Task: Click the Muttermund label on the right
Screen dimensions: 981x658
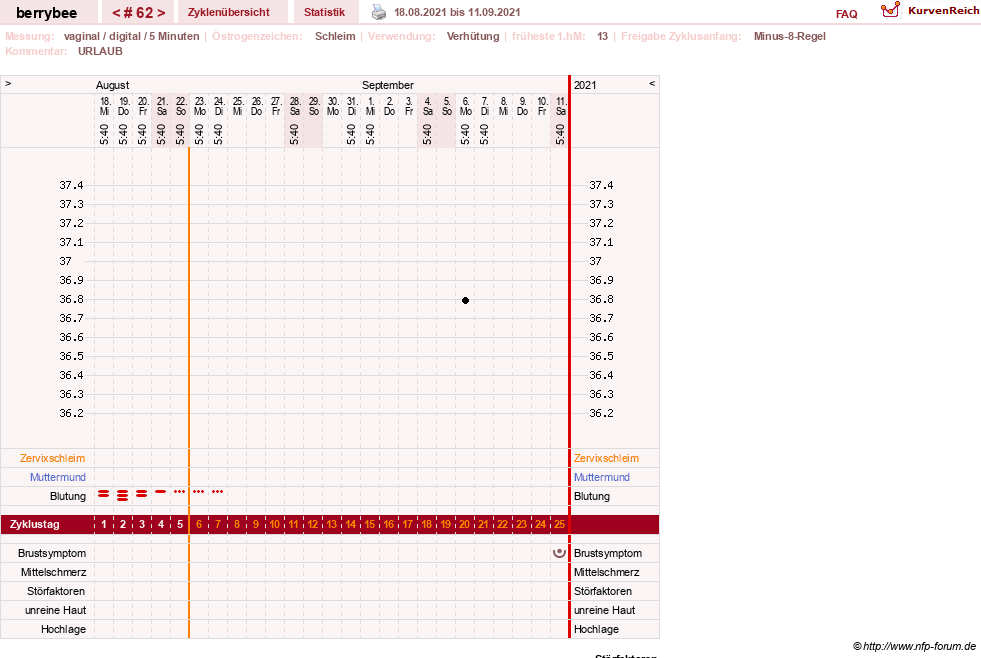Action: pyautogui.click(x=602, y=477)
